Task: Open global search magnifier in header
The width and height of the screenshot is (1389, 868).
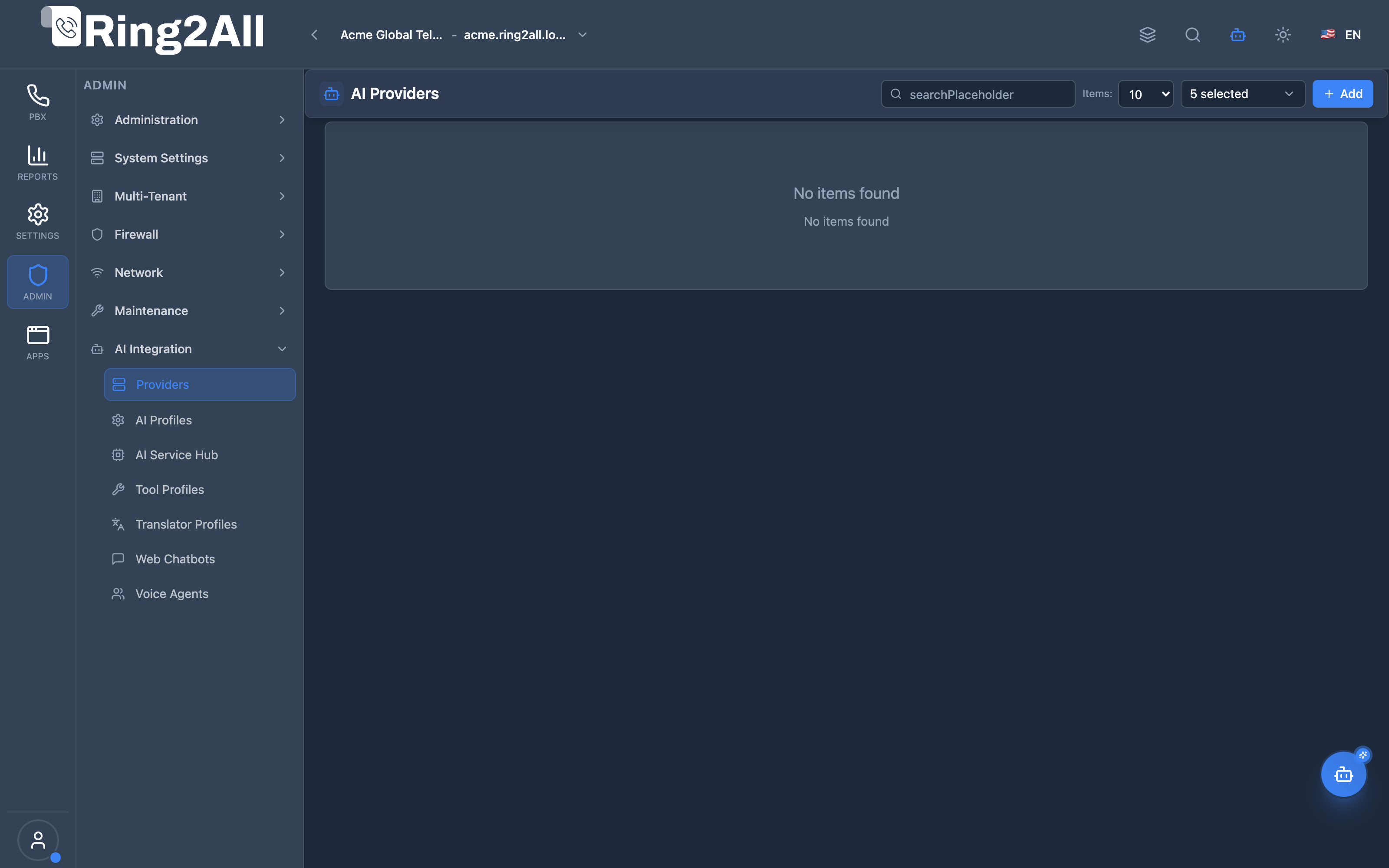Action: point(1193,34)
